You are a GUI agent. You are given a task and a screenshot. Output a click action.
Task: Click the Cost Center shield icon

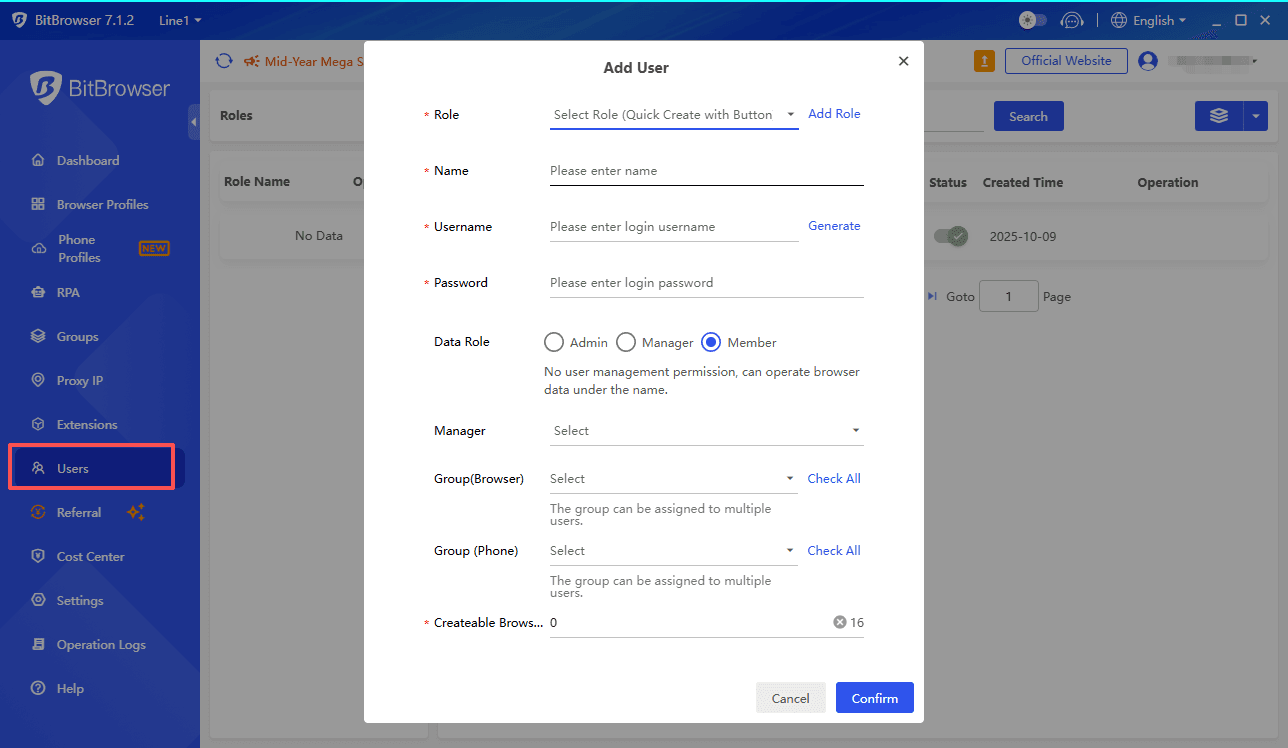(x=38, y=556)
